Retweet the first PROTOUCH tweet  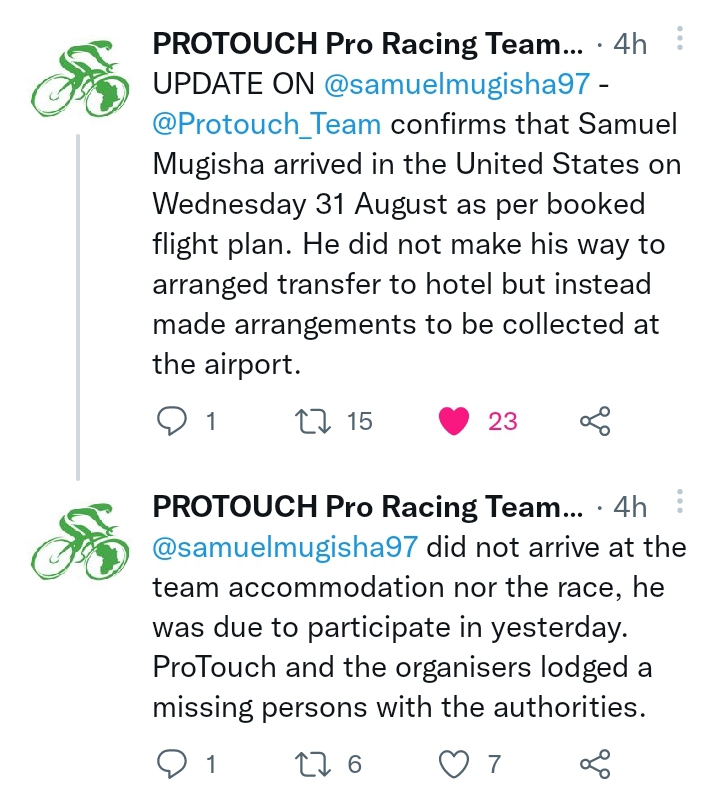tap(313, 421)
